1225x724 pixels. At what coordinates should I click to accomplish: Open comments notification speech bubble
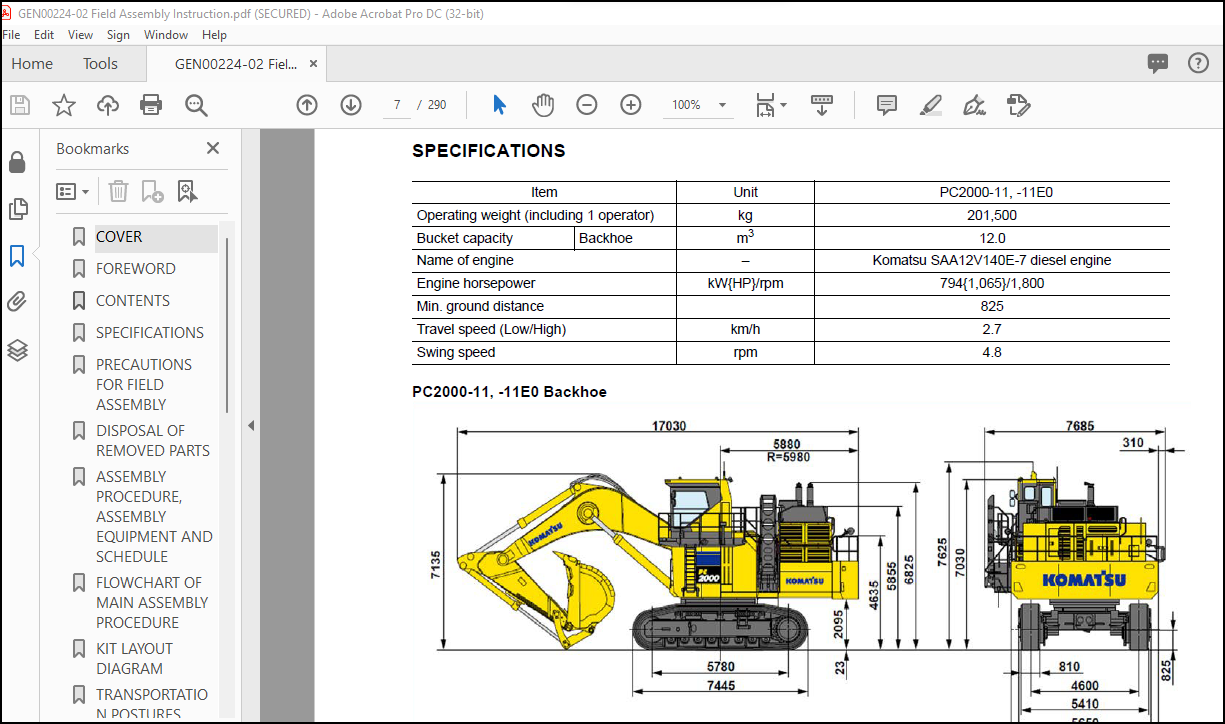pyautogui.click(x=1158, y=63)
